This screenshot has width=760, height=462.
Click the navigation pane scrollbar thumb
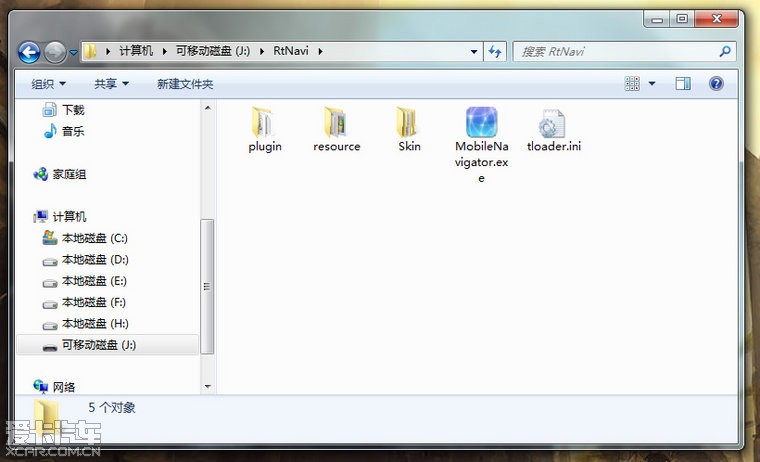(207, 287)
